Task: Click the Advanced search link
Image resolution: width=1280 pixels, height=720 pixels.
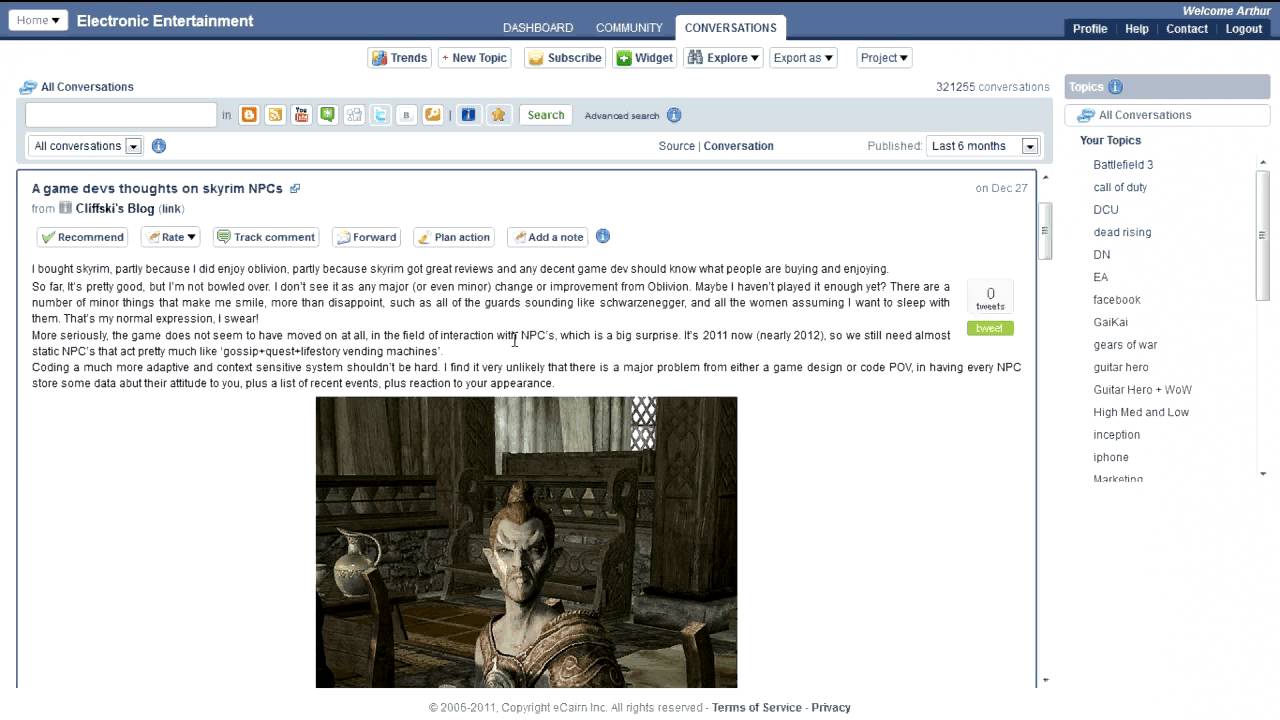Action: coord(622,116)
